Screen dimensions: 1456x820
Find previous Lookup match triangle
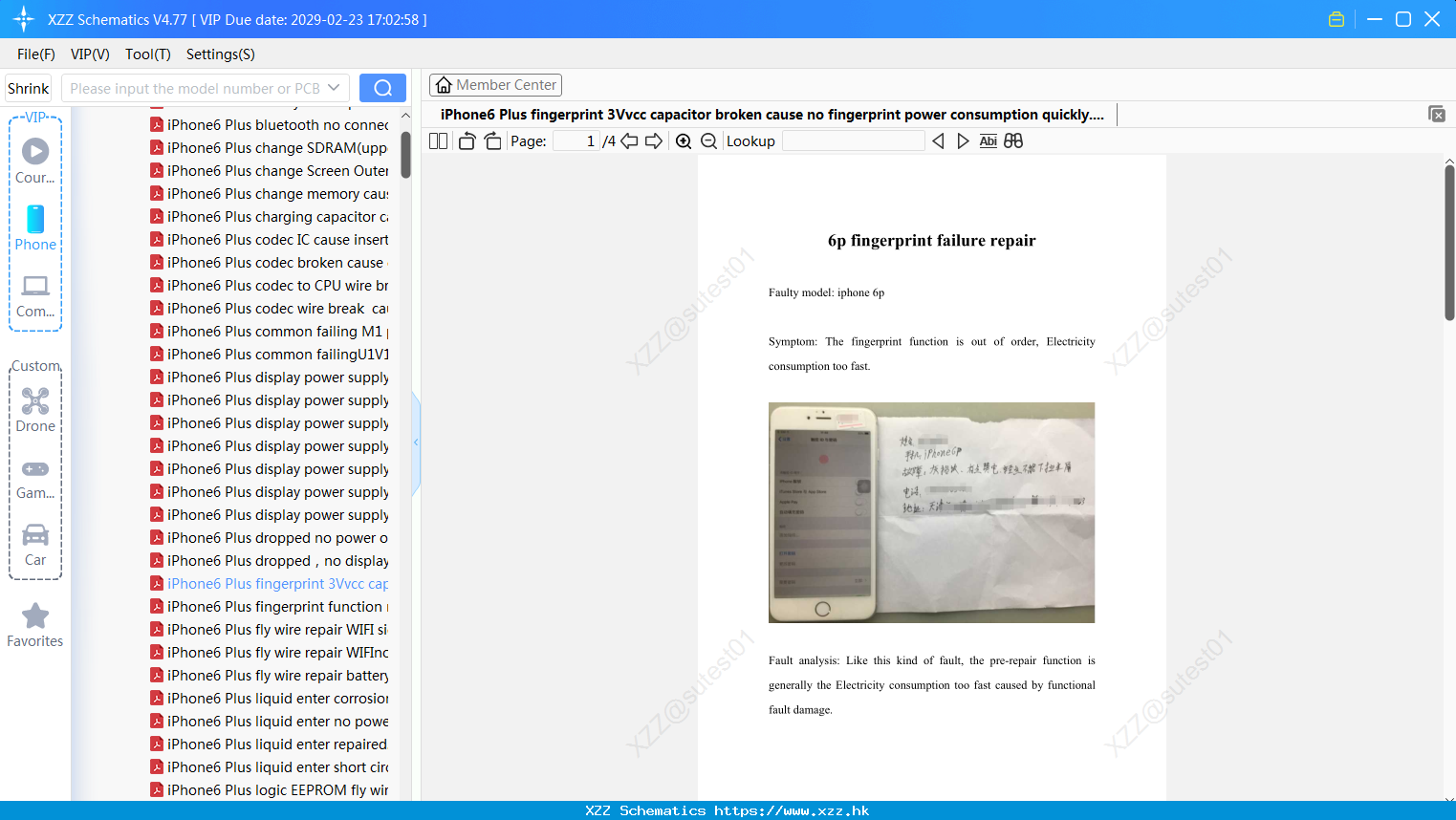click(x=938, y=140)
